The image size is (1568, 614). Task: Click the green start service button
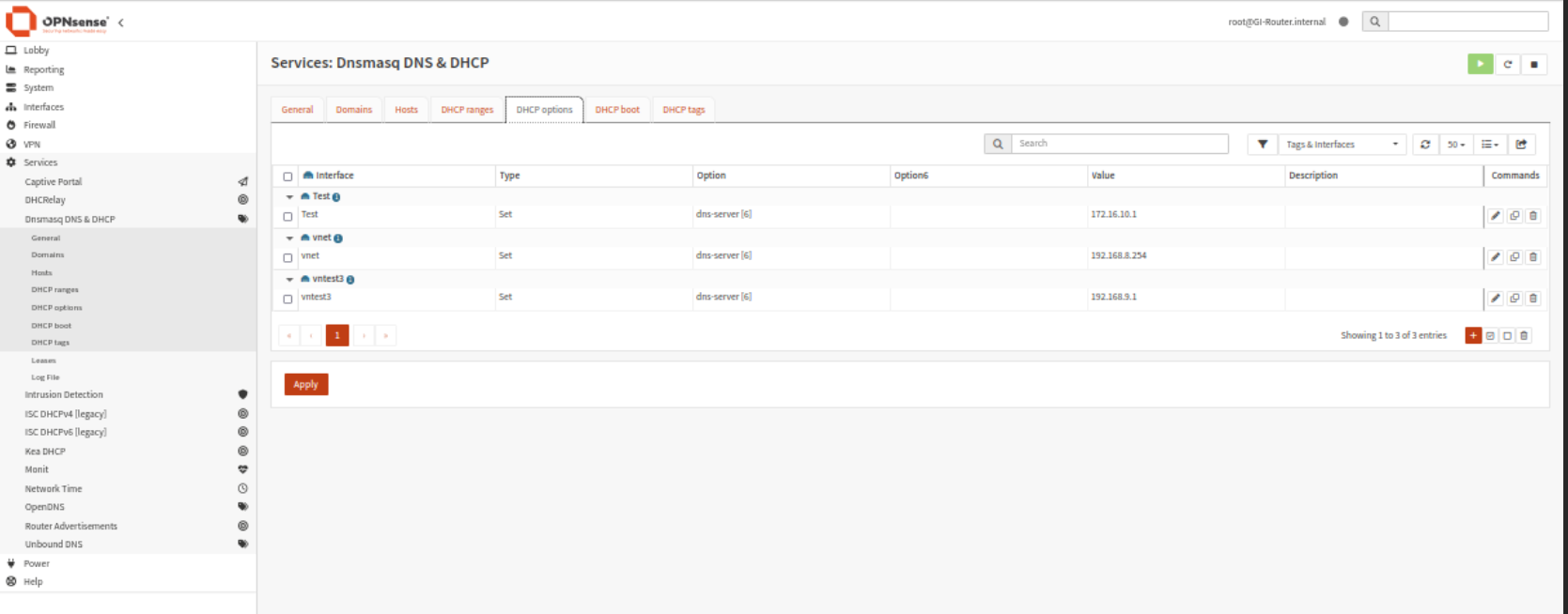pyautogui.click(x=1480, y=64)
